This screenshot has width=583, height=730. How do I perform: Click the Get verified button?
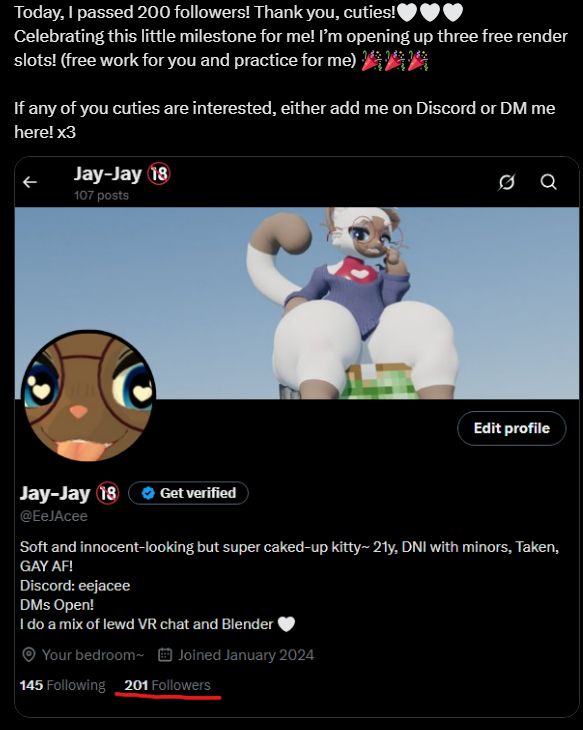point(188,493)
